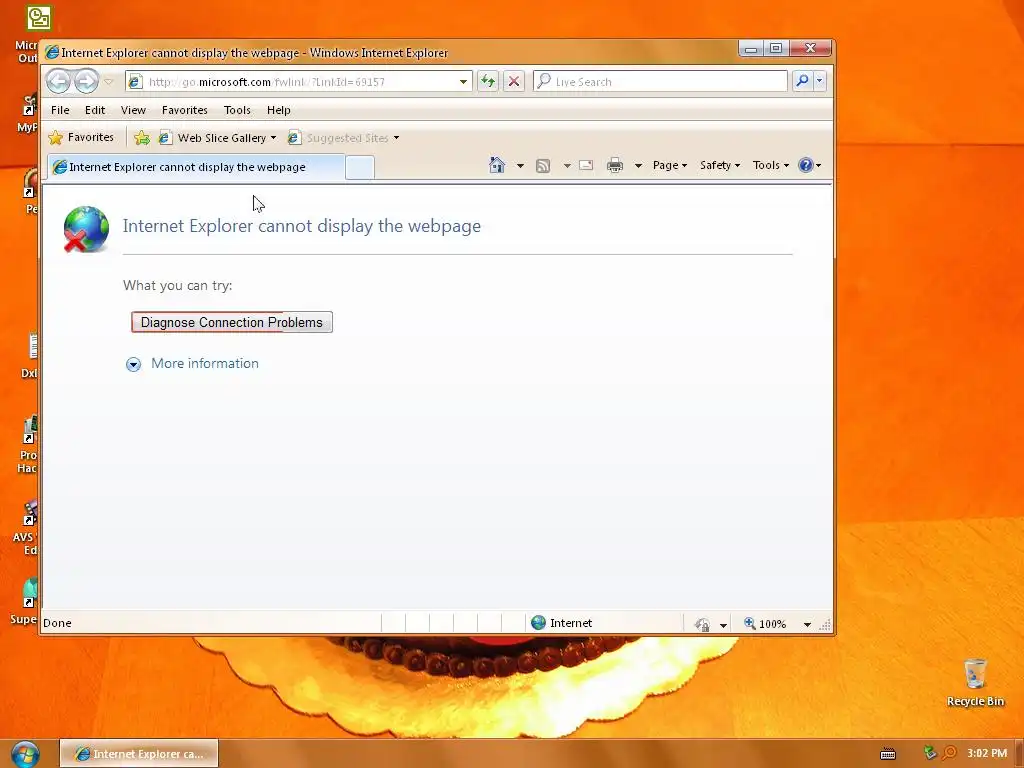Click the Protected Mode security icon in status bar
Image resolution: width=1024 pixels, height=768 pixels.
[703, 624]
